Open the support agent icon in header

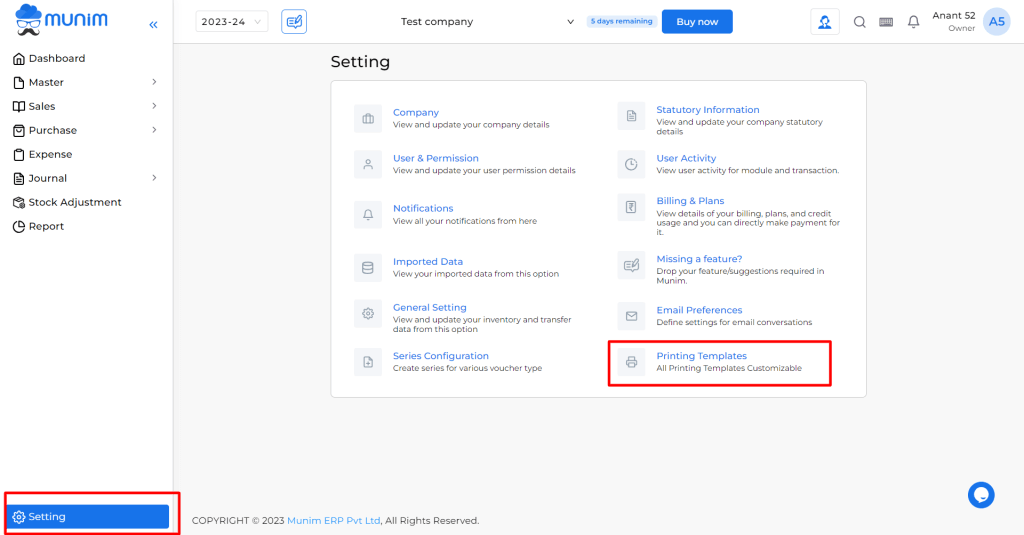(x=825, y=22)
